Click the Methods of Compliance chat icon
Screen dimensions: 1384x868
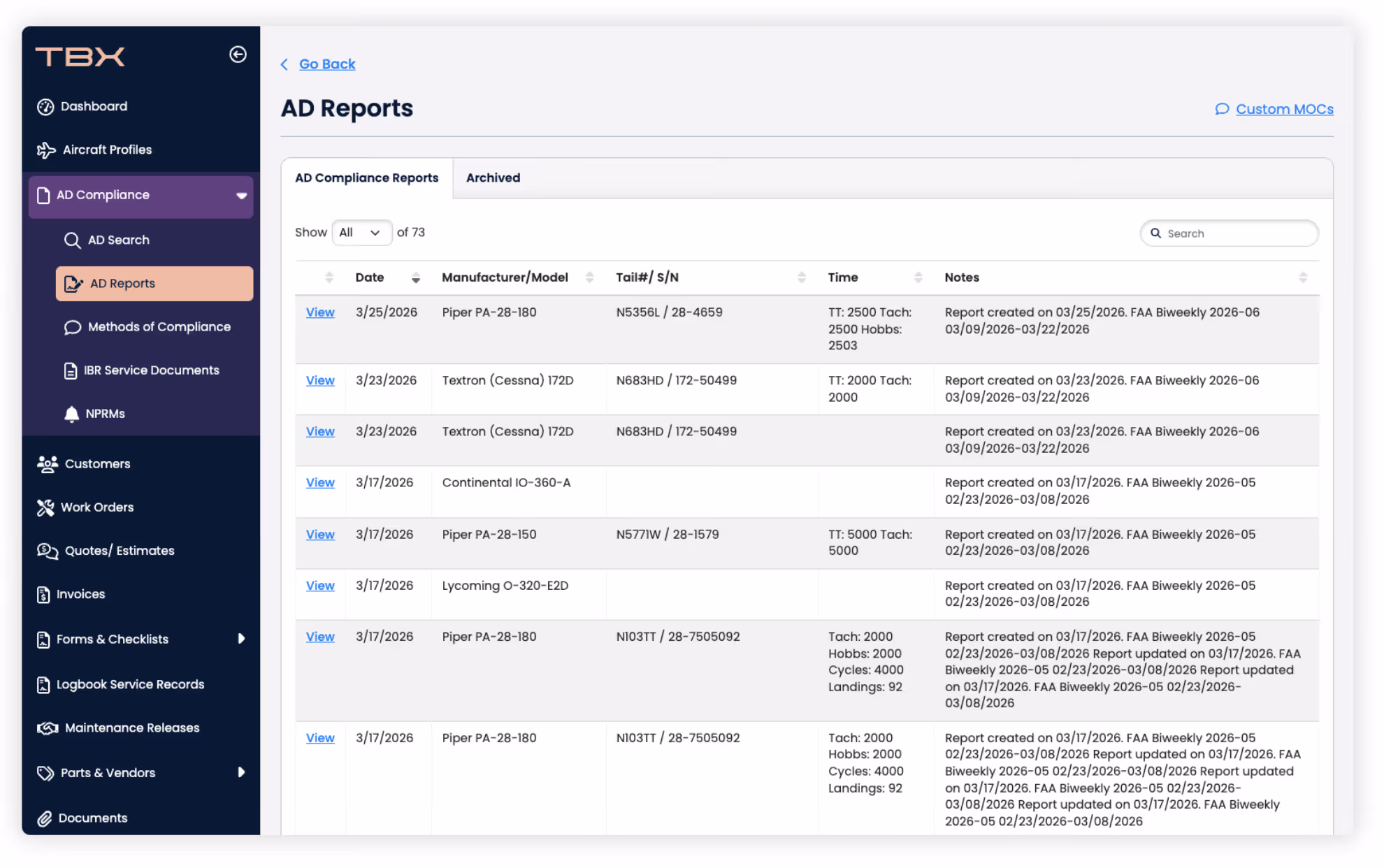72,328
